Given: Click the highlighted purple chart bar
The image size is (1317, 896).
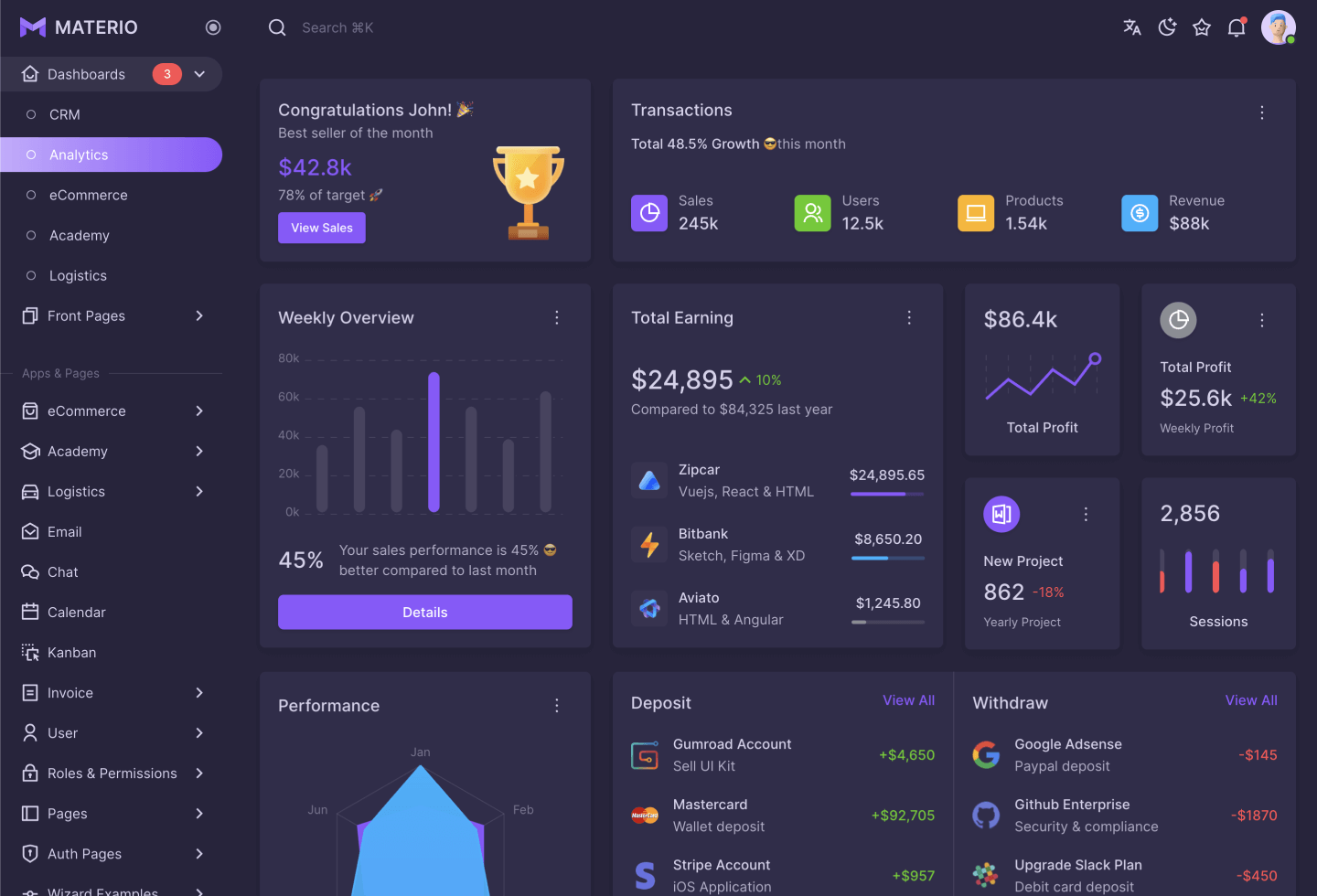Looking at the screenshot, I should (434, 443).
